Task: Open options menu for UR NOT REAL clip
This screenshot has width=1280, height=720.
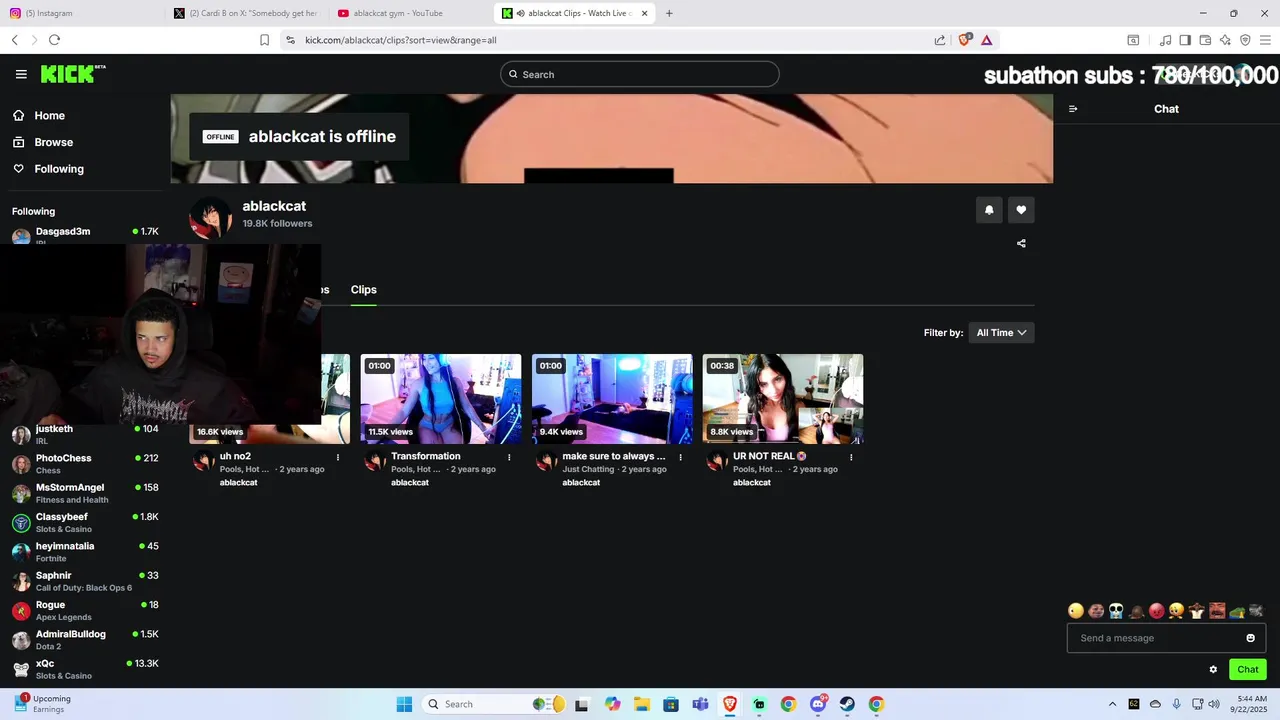Action: tap(851, 457)
